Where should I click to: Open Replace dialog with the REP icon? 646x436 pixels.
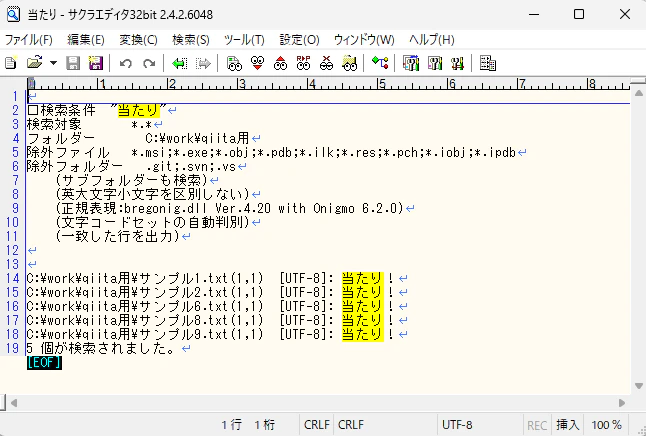304,63
